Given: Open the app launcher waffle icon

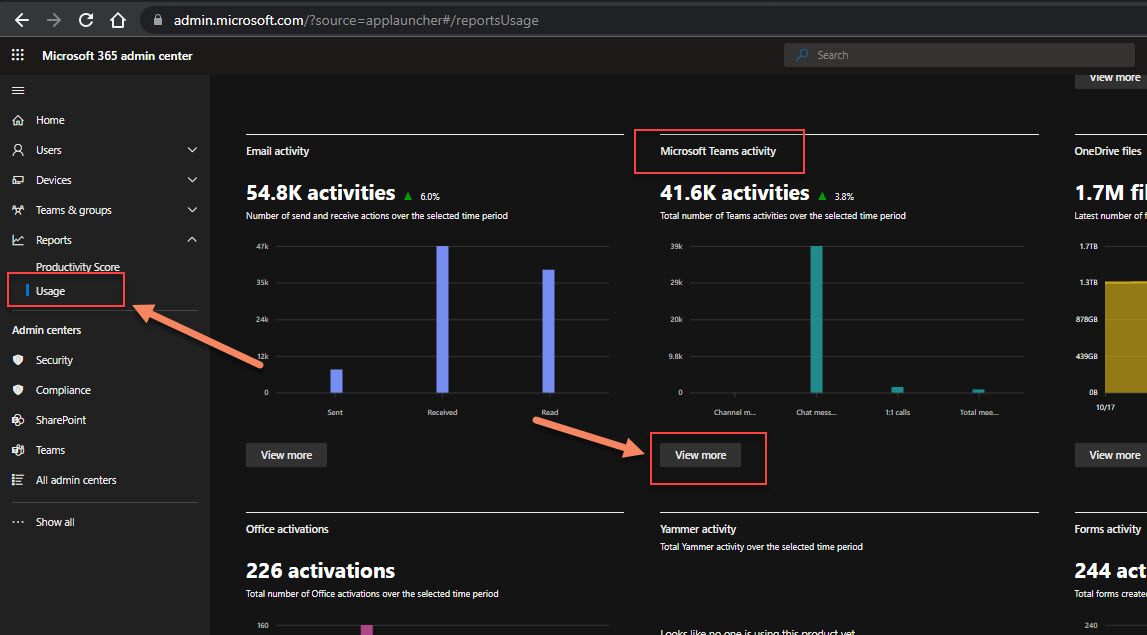Looking at the screenshot, I should 17,56.
